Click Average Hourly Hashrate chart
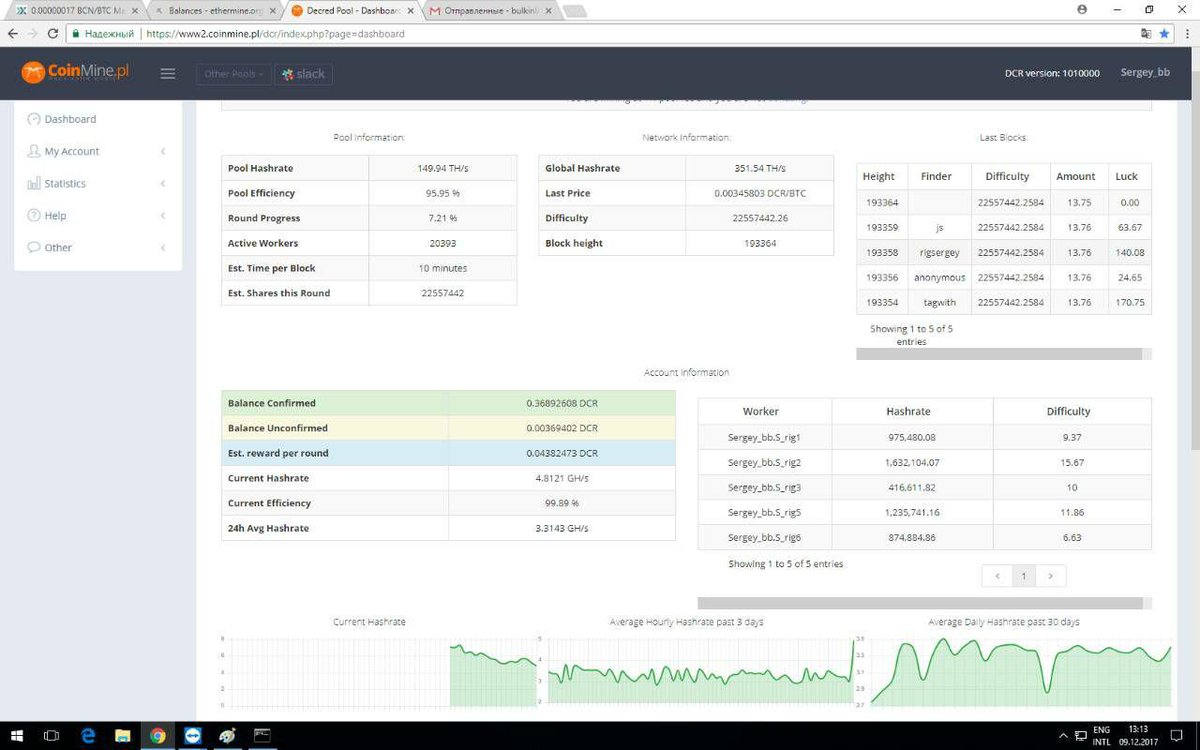This screenshot has width=1200, height=750. 696,670
